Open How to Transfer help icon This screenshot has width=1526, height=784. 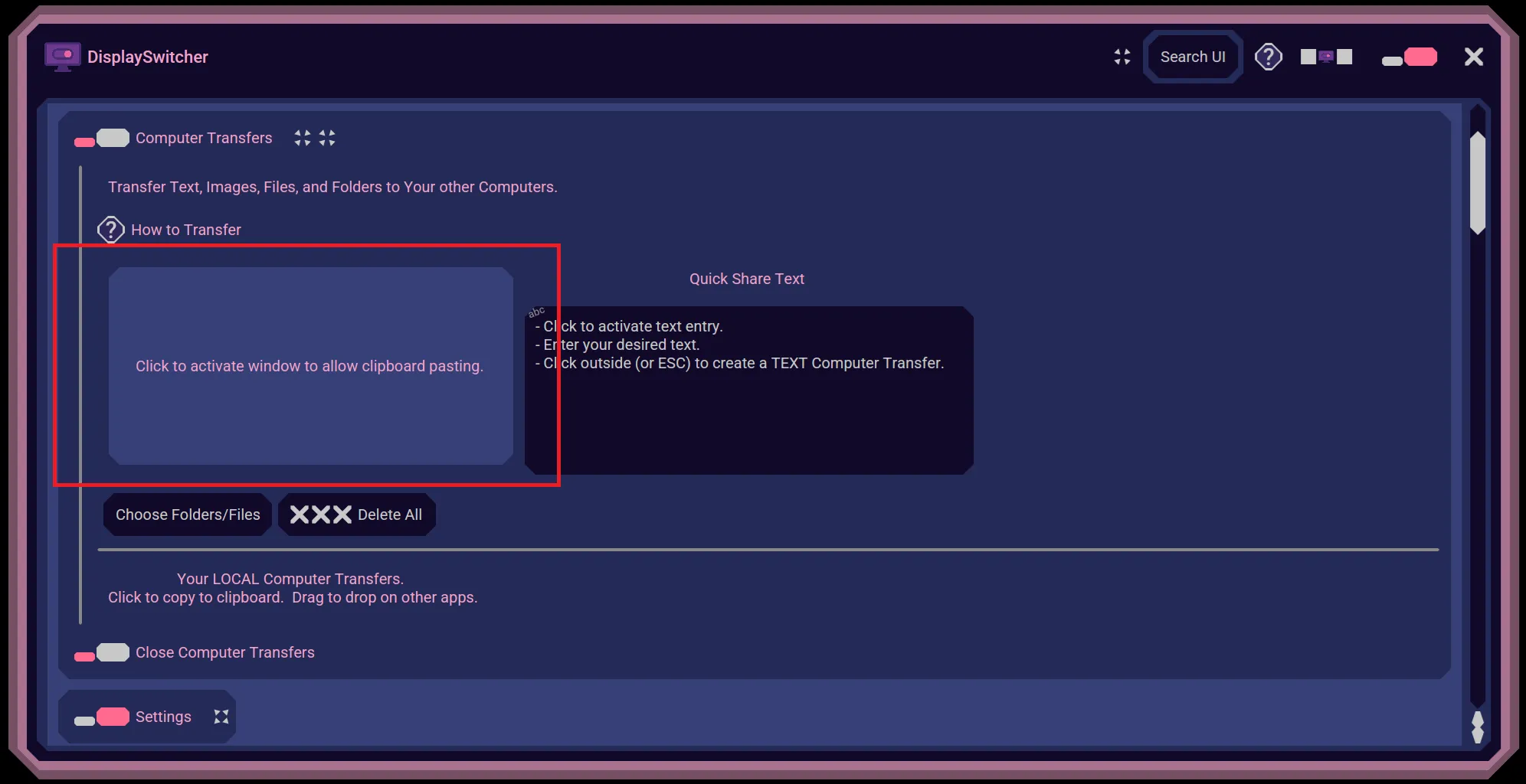pos(111,230)
